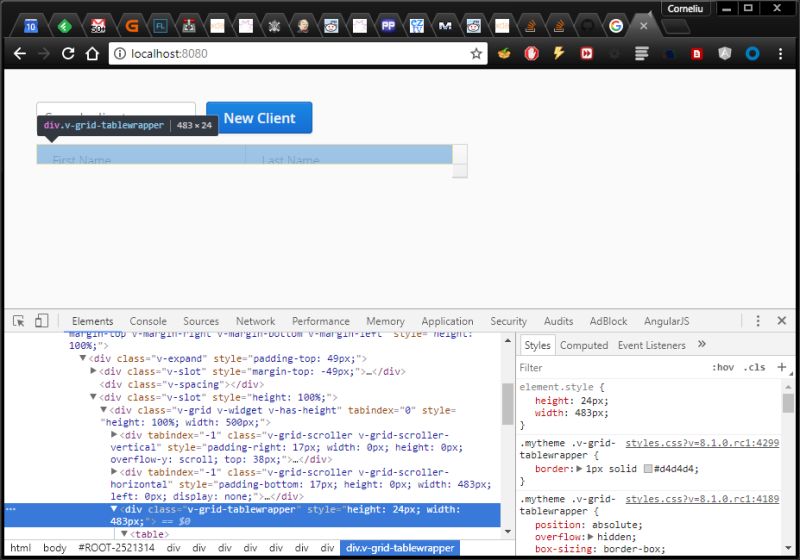Expand the v-grid-scroller-horizontal node
Image resolution: width=800 pixels, height=560 pixels.
pos(114,471)
